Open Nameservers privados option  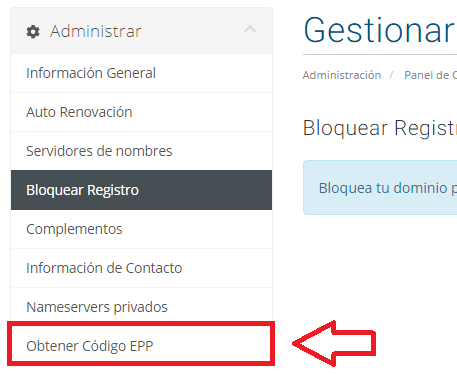(x=141, y=307)
